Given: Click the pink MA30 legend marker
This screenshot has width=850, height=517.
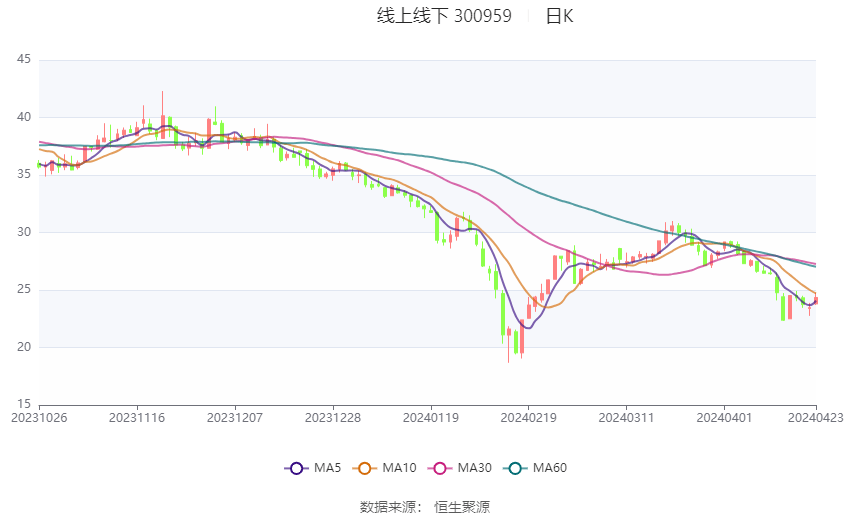Looking at the screenshot, I should point(439,467).
